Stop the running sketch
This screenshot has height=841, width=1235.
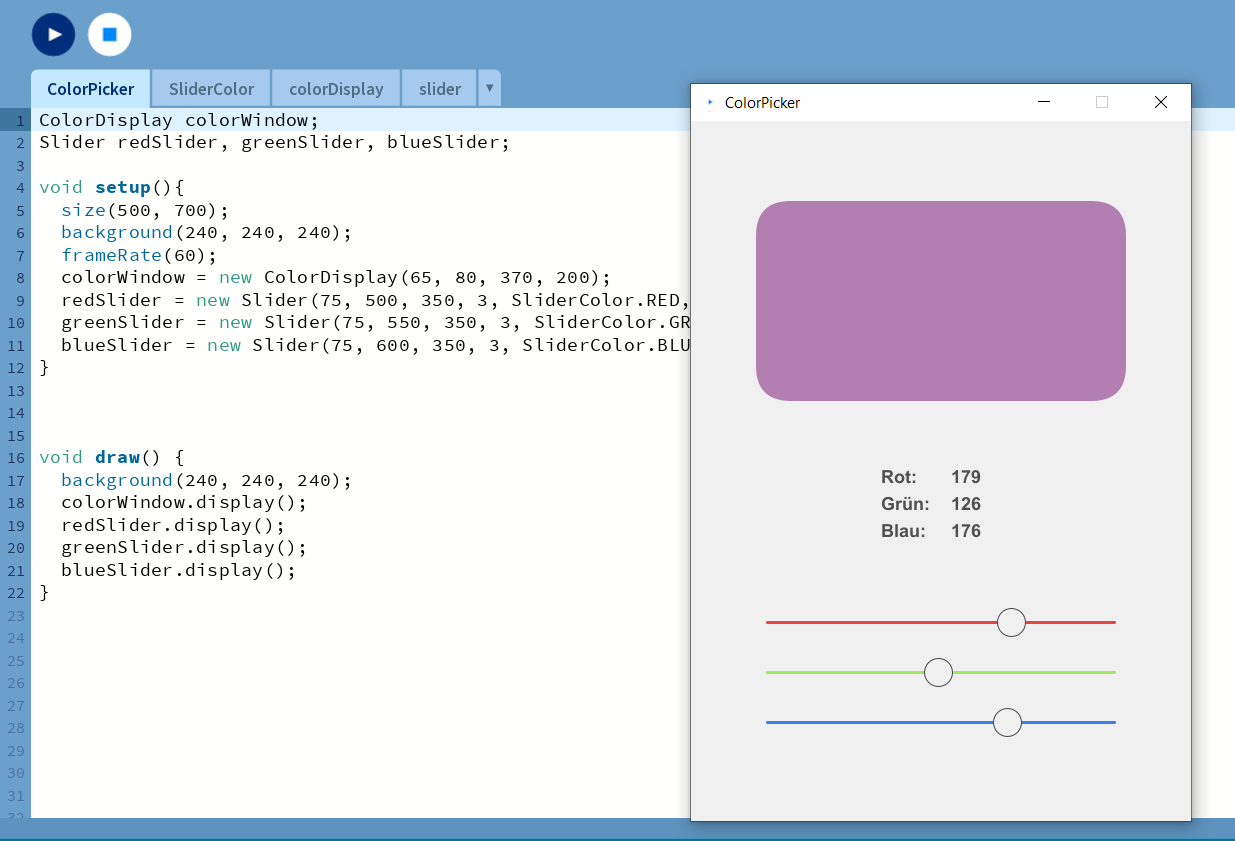[x=110, y=34]
